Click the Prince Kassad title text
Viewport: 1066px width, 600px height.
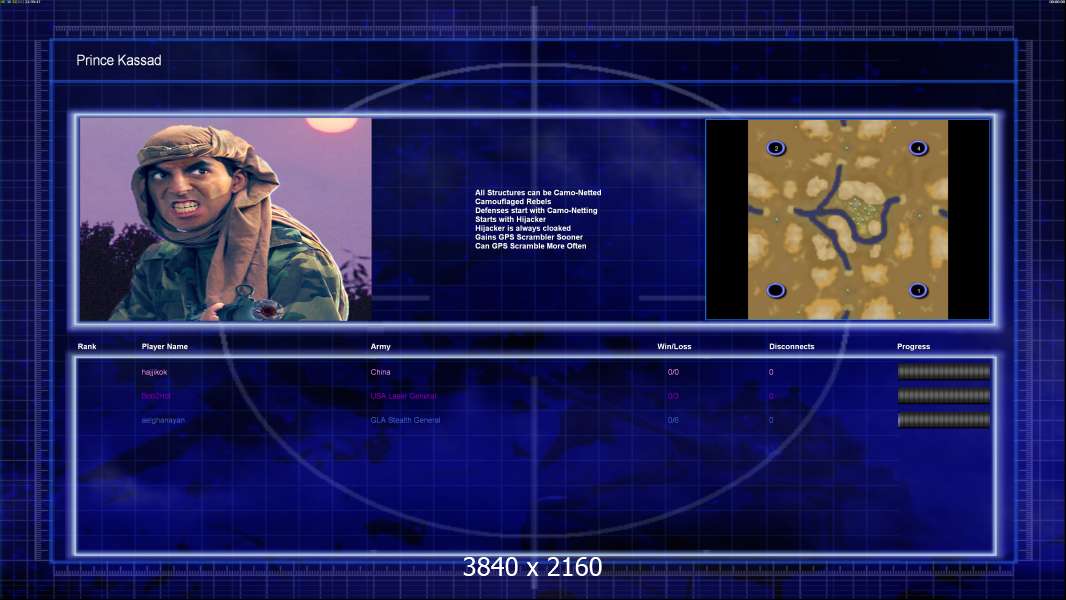[119, 60]
